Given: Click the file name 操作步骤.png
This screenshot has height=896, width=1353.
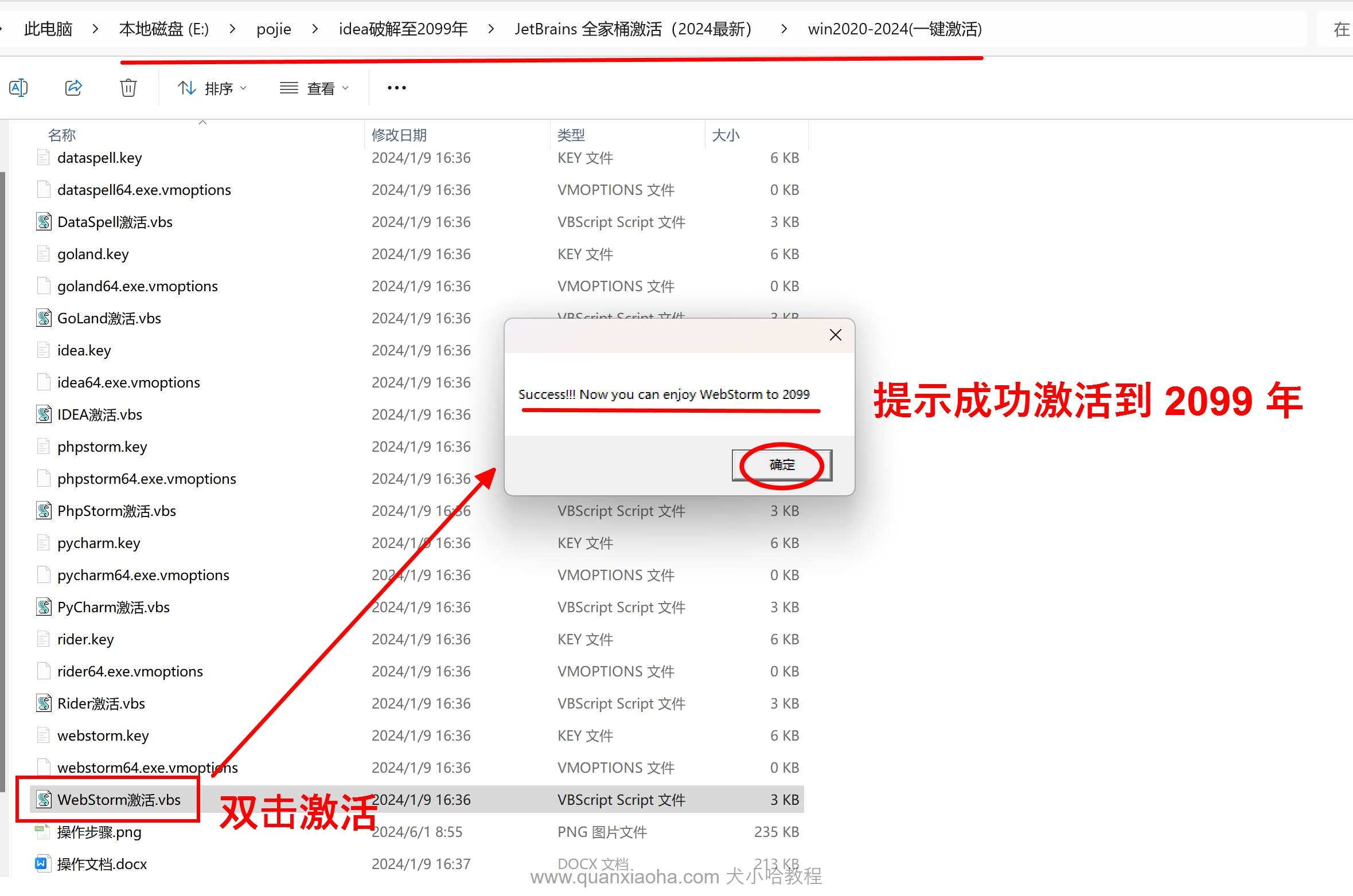Looking at the screenshot, I should point(99,832).
